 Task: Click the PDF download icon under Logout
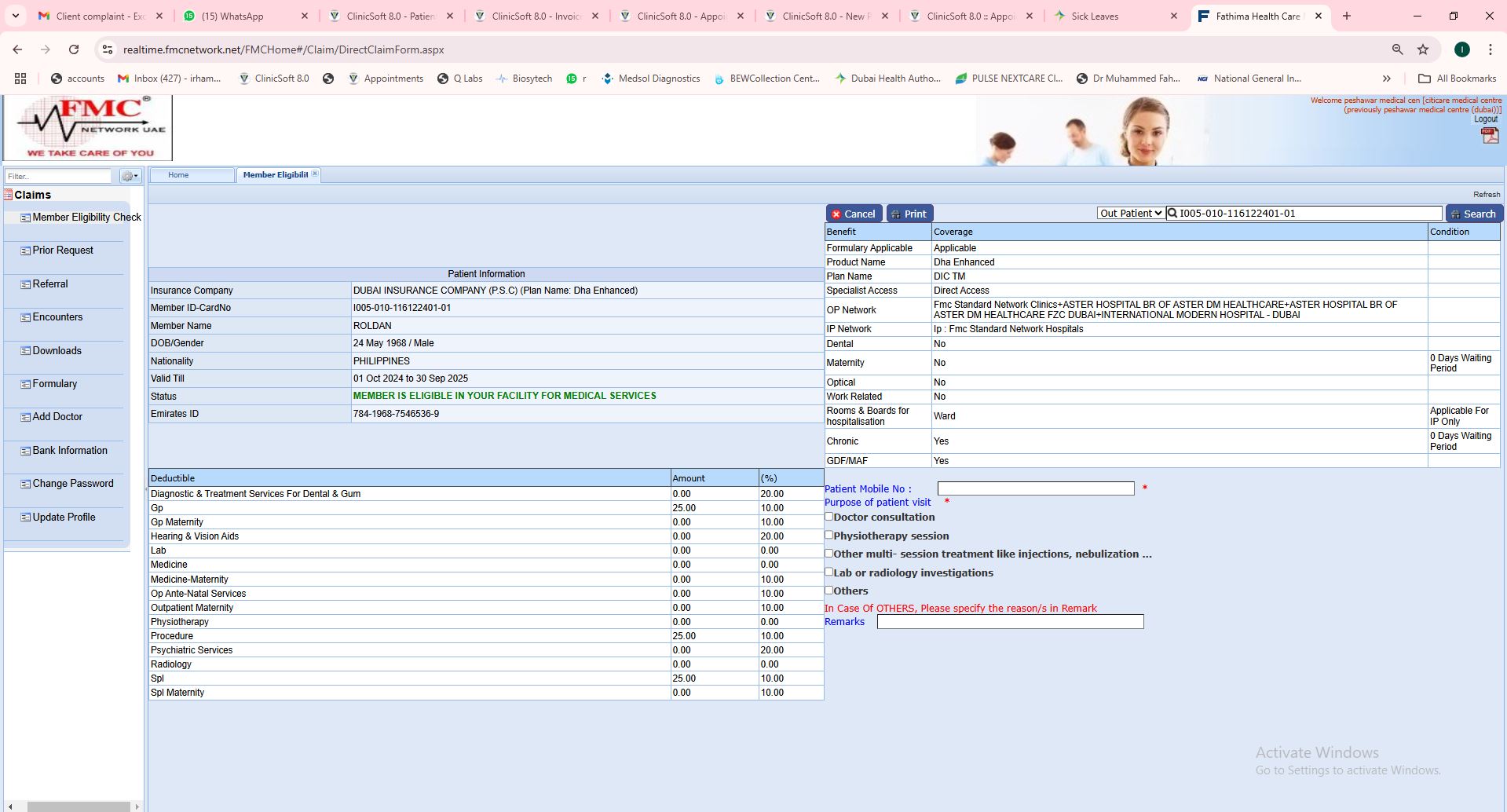click(1489, 135)
